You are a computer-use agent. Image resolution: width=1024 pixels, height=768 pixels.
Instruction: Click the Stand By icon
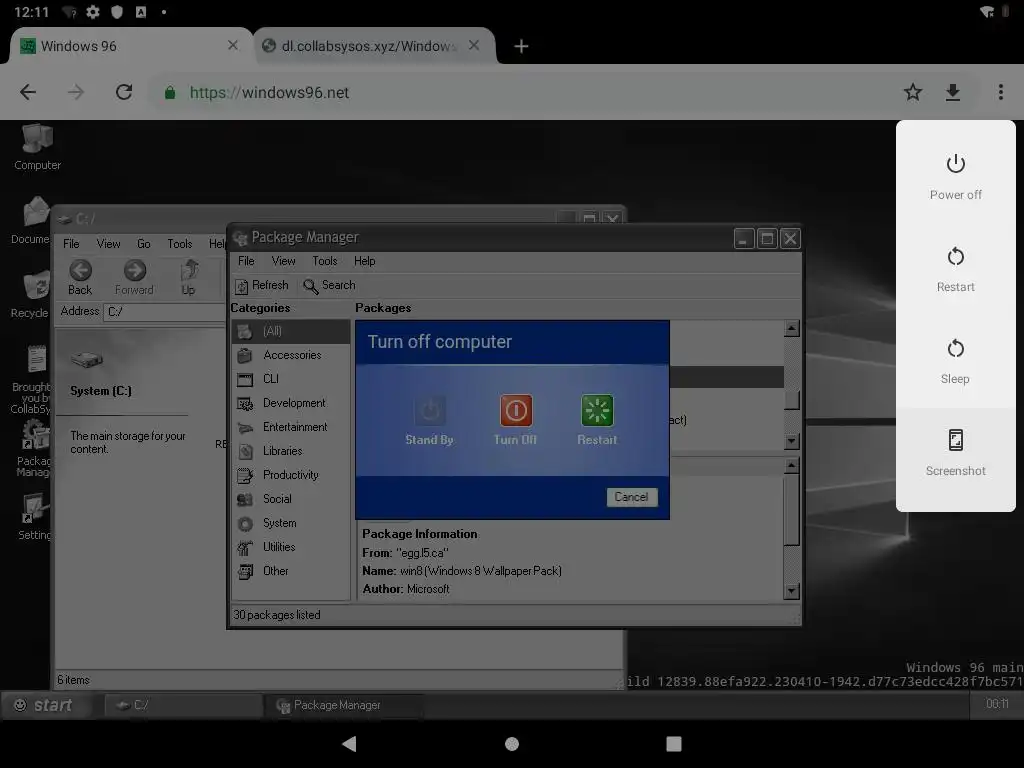coord(430,410)
